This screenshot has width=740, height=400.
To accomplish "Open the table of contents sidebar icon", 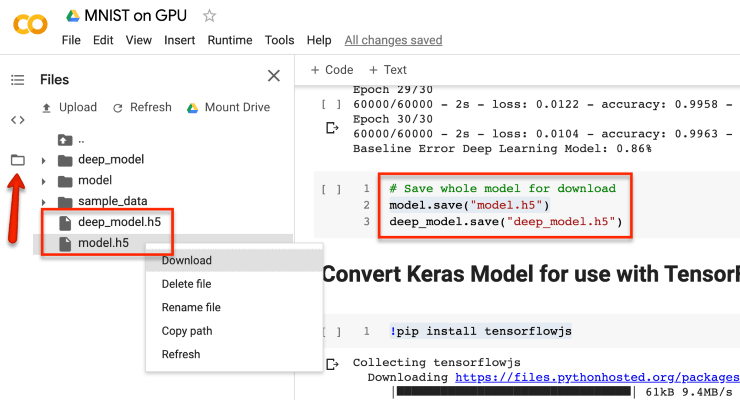I will tap(17, 80).
